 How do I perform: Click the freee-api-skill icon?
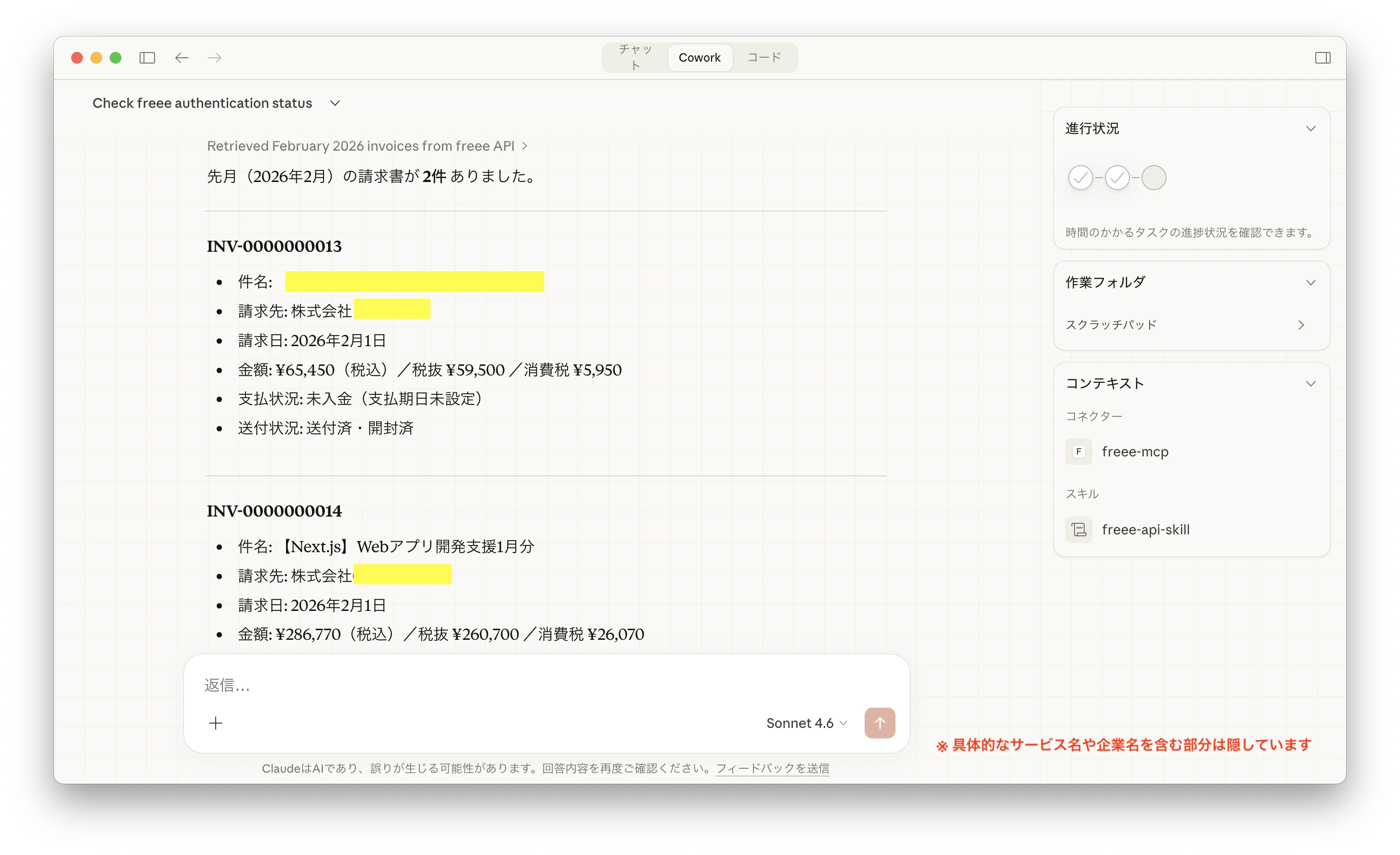pyautogui.click(x=1078, y=530)
